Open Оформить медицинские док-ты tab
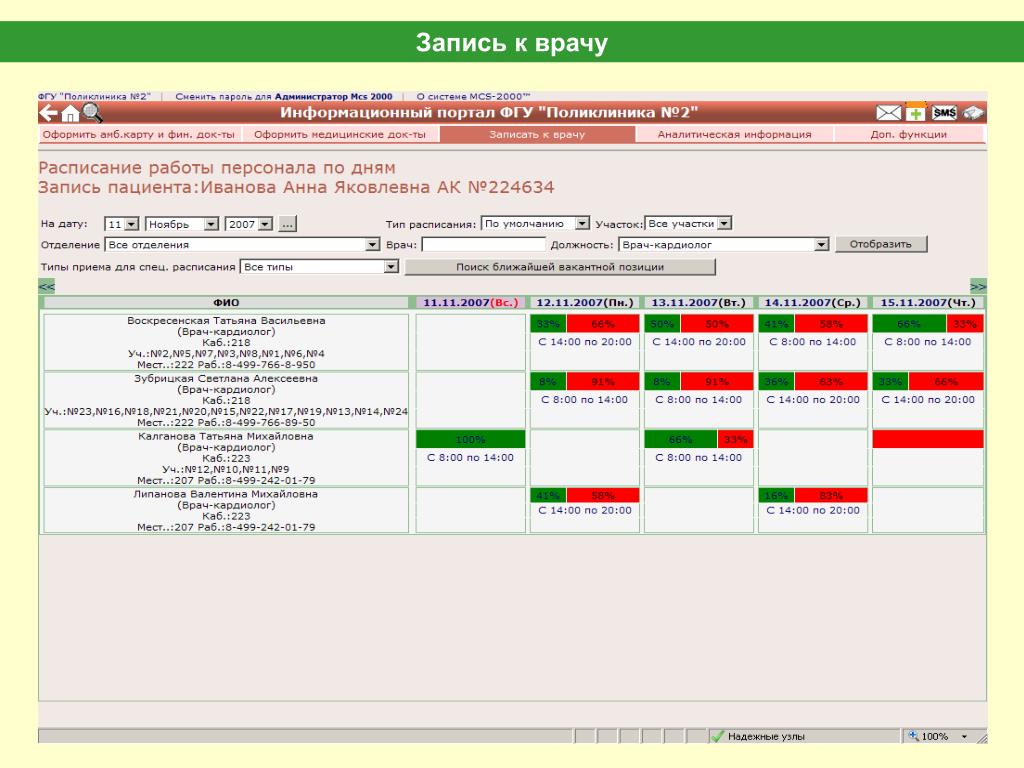 [340, 135]
